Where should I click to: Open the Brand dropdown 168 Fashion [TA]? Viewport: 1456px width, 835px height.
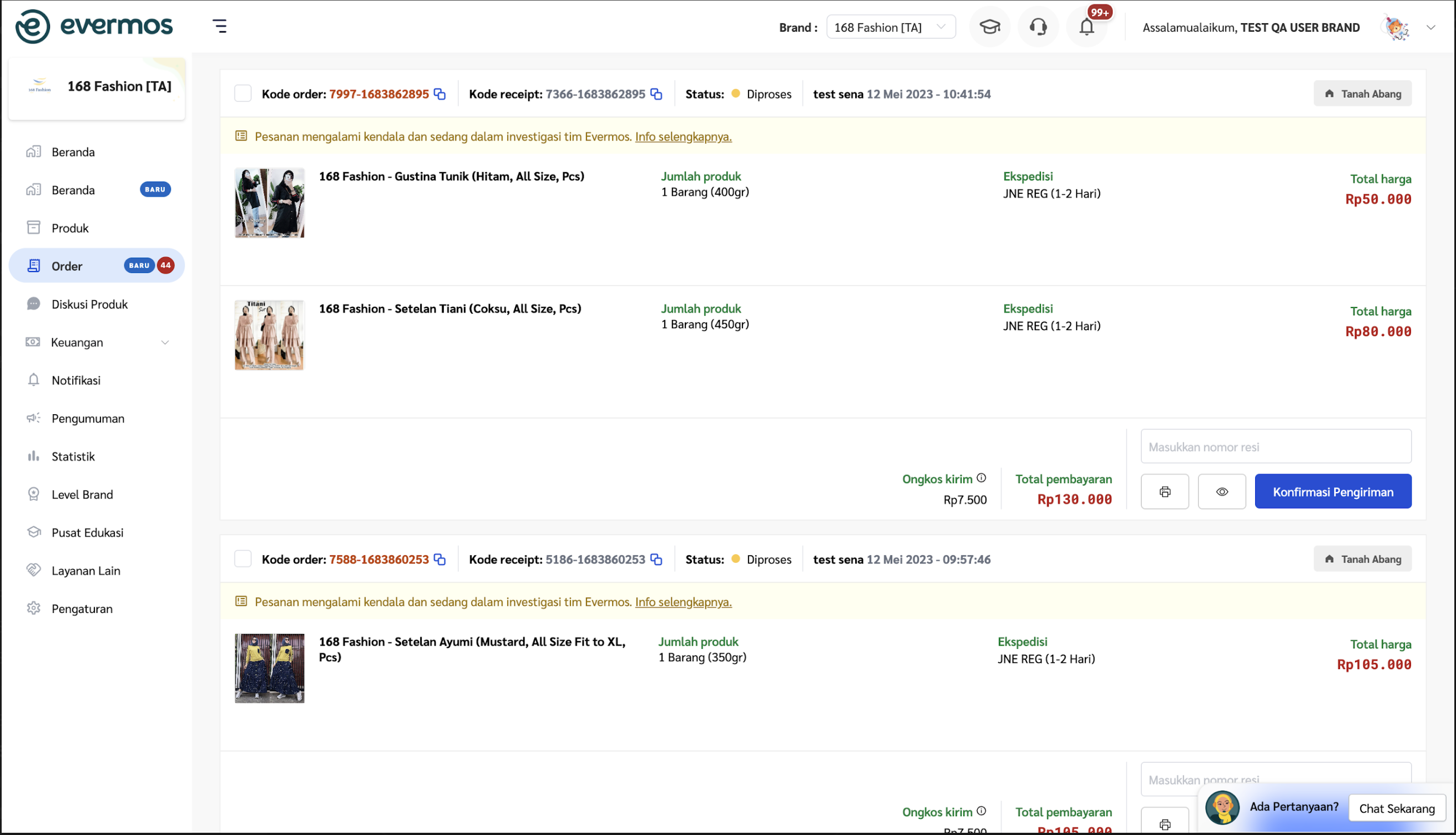tap(891, 27)
